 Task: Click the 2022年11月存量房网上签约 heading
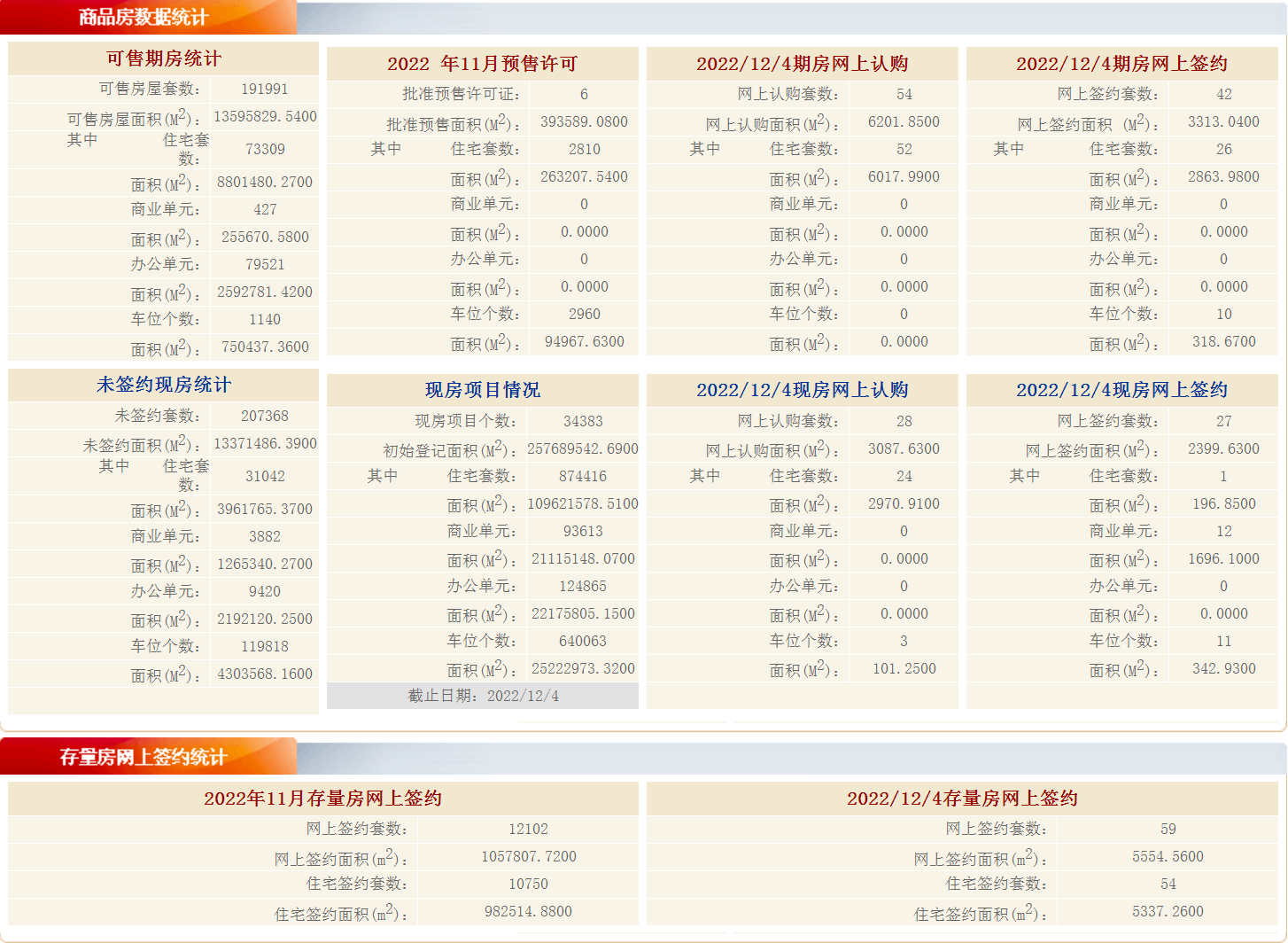click(323, 799)
